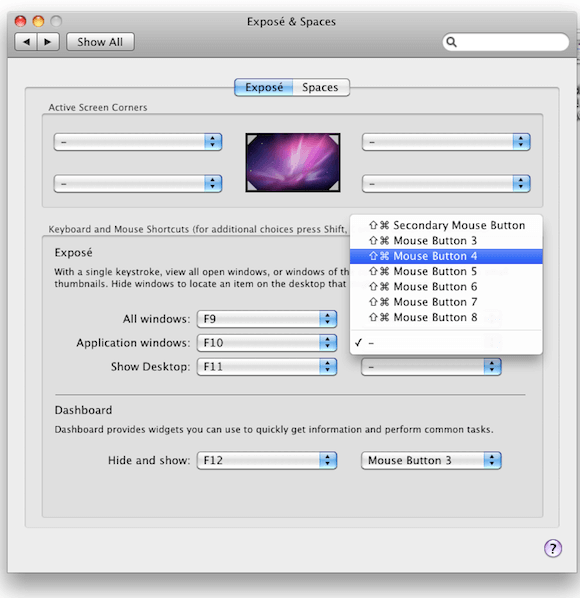Click the 'Exposé' section heading
The image size is (580, 598).
pyautogui.click(x=74, y=252)
